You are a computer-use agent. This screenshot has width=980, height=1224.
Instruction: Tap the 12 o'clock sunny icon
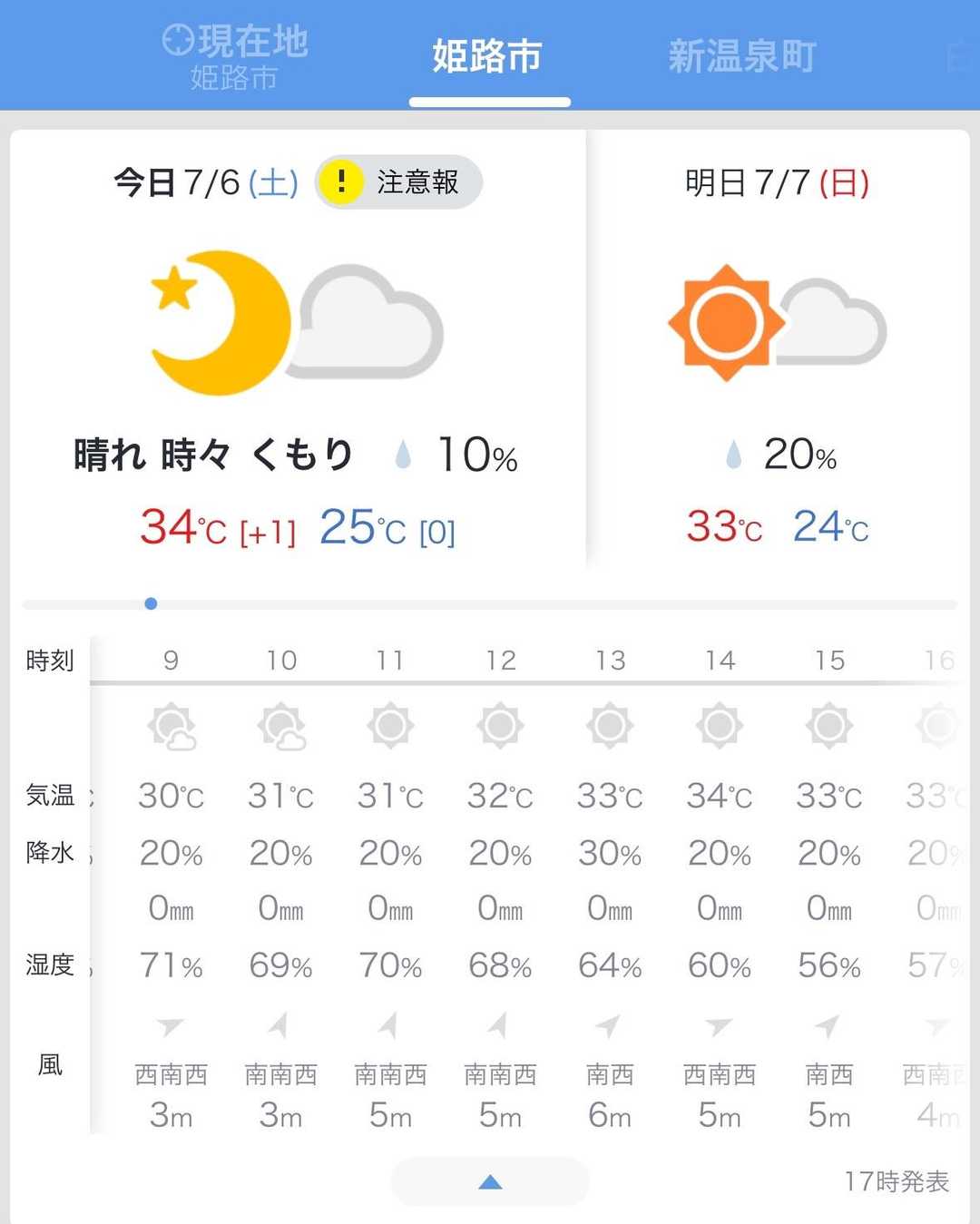500,725
